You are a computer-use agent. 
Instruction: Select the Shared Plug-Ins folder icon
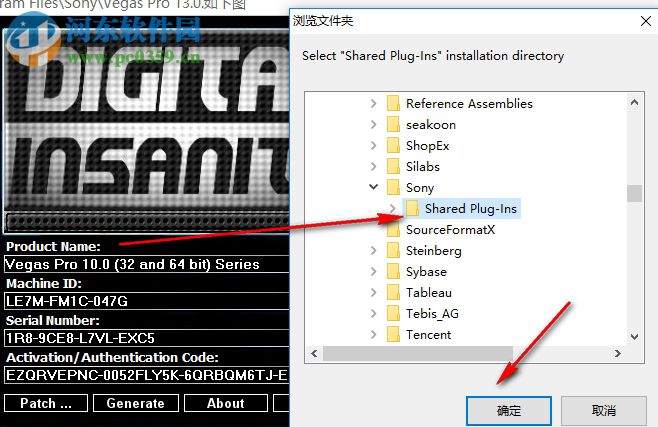coord(412,208)
